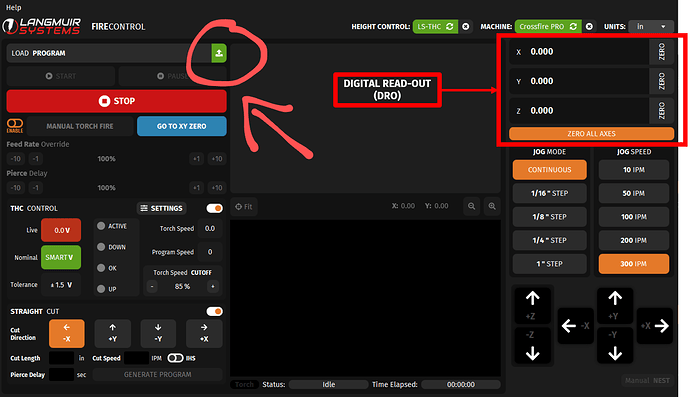Select the -Y cut direction
690x397 pixels.
[158, 334]
